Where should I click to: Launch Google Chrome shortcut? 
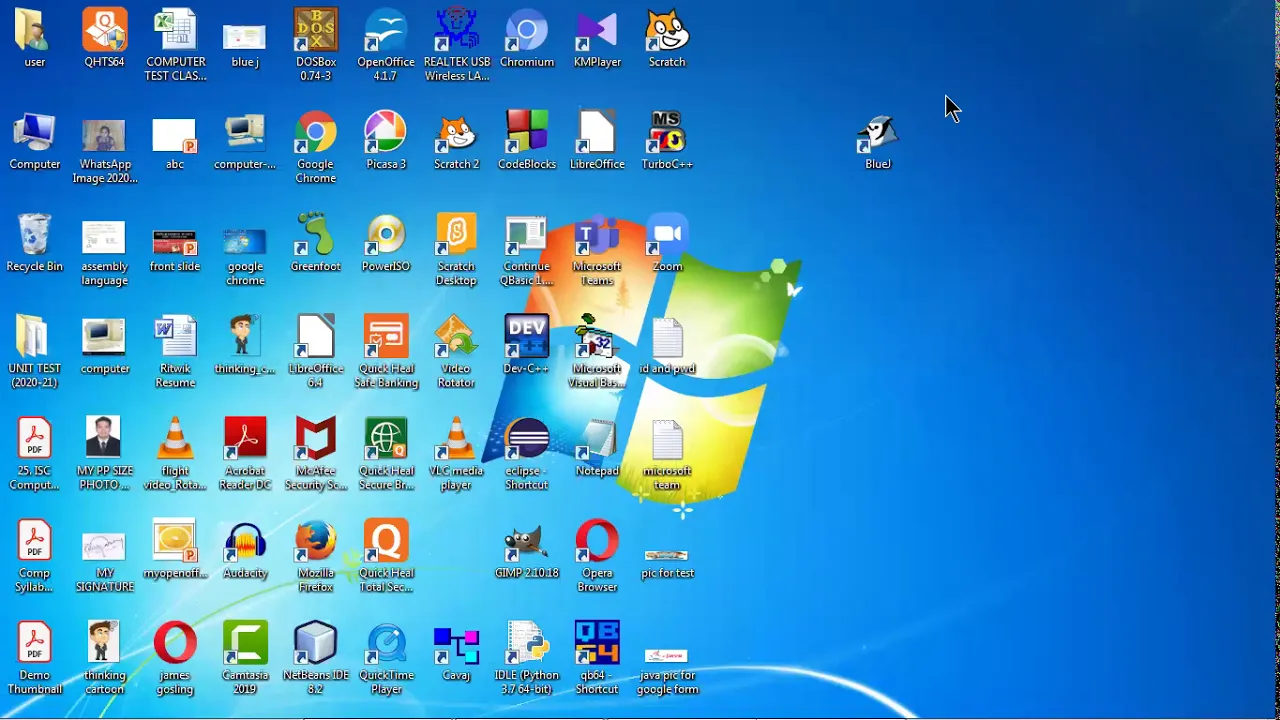[x=315, y=148]
